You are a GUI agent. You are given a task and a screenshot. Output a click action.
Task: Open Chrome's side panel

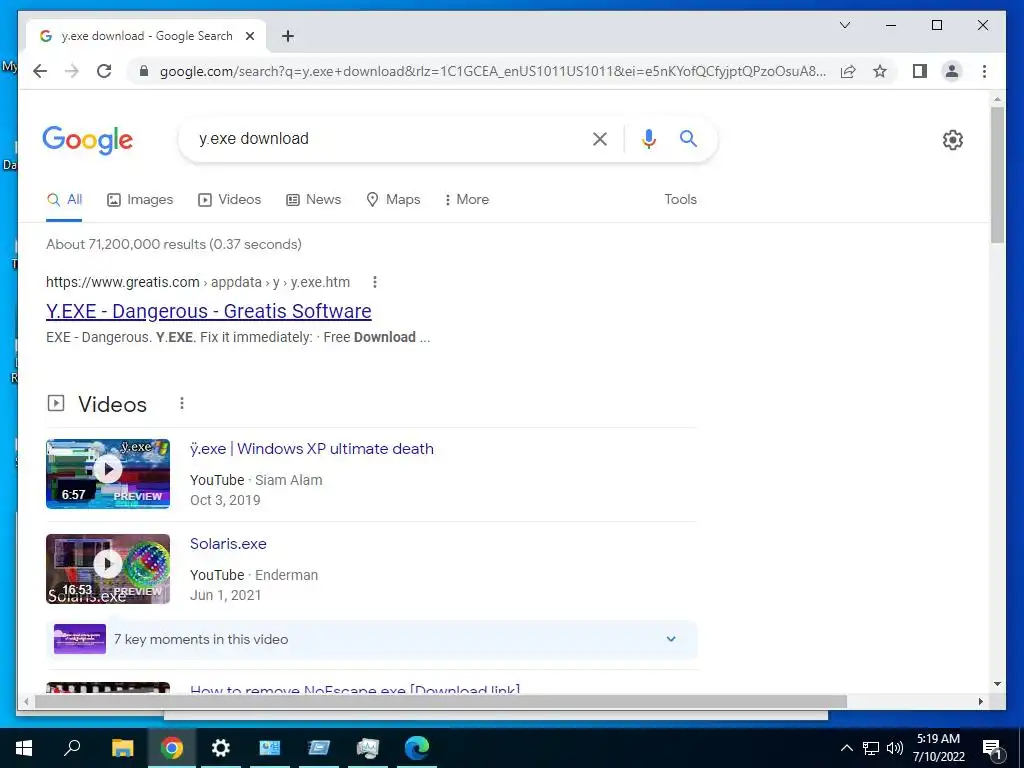(920, 71)
